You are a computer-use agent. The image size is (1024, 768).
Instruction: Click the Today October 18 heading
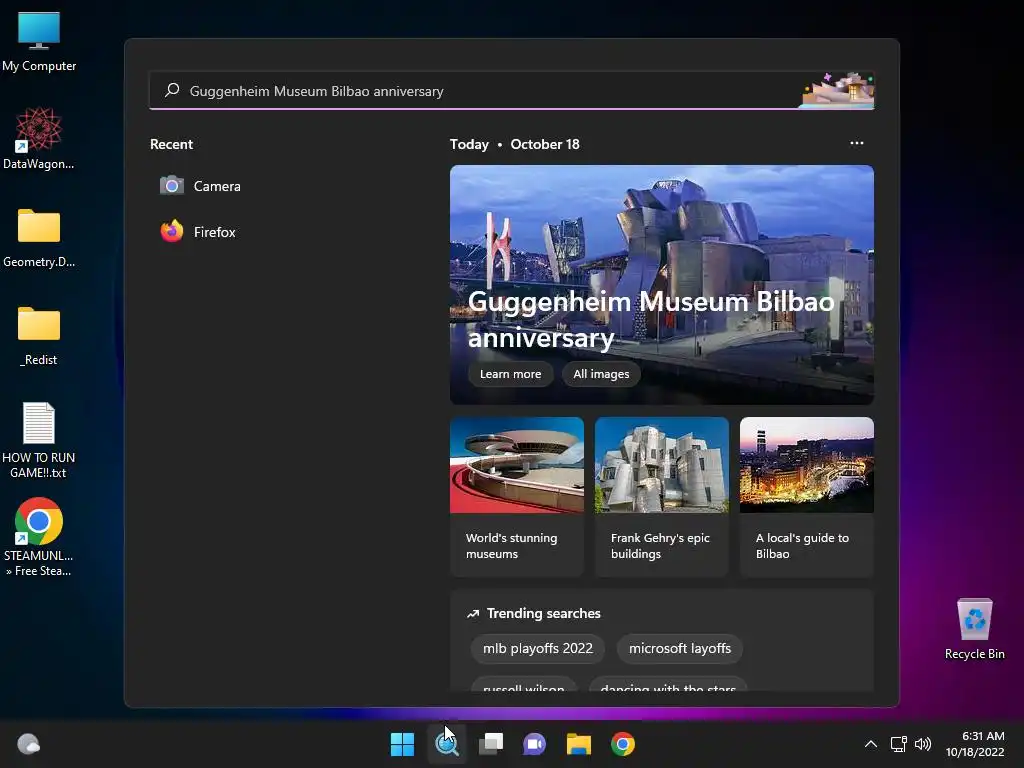[x=515, y=144]
